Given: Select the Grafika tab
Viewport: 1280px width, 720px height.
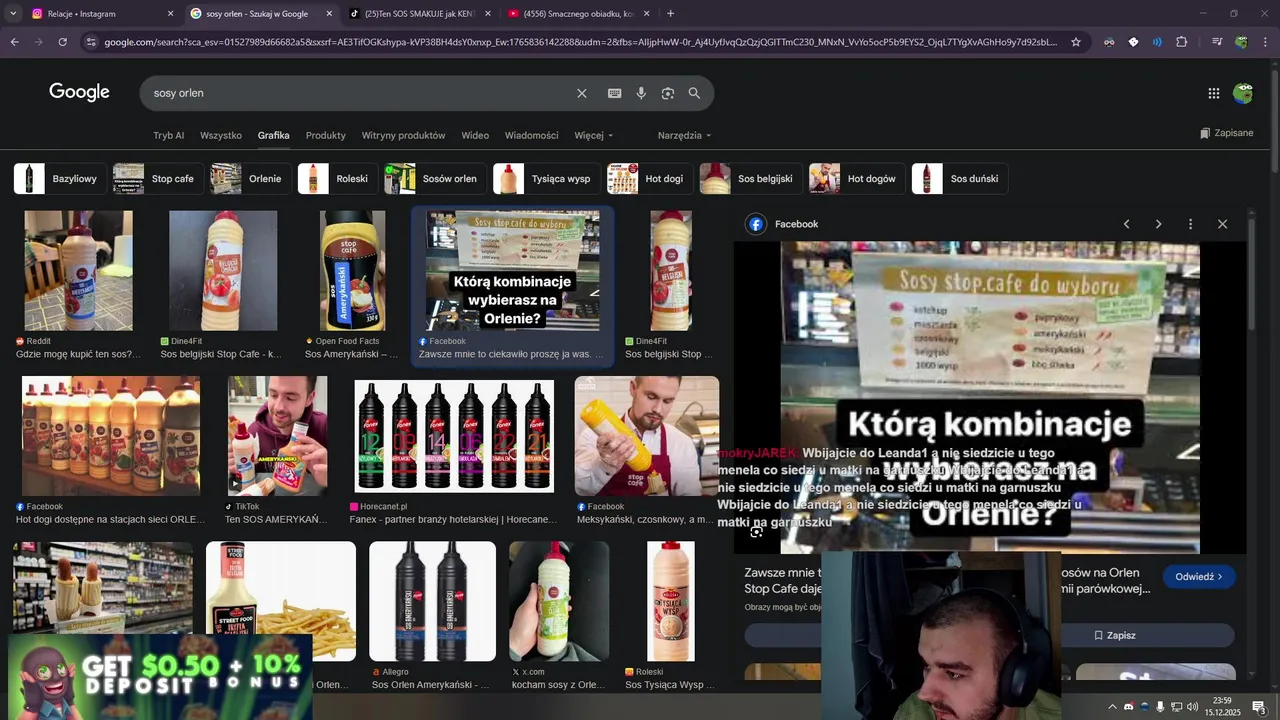Looking at the screenshot, I should [x=273, y=135].
